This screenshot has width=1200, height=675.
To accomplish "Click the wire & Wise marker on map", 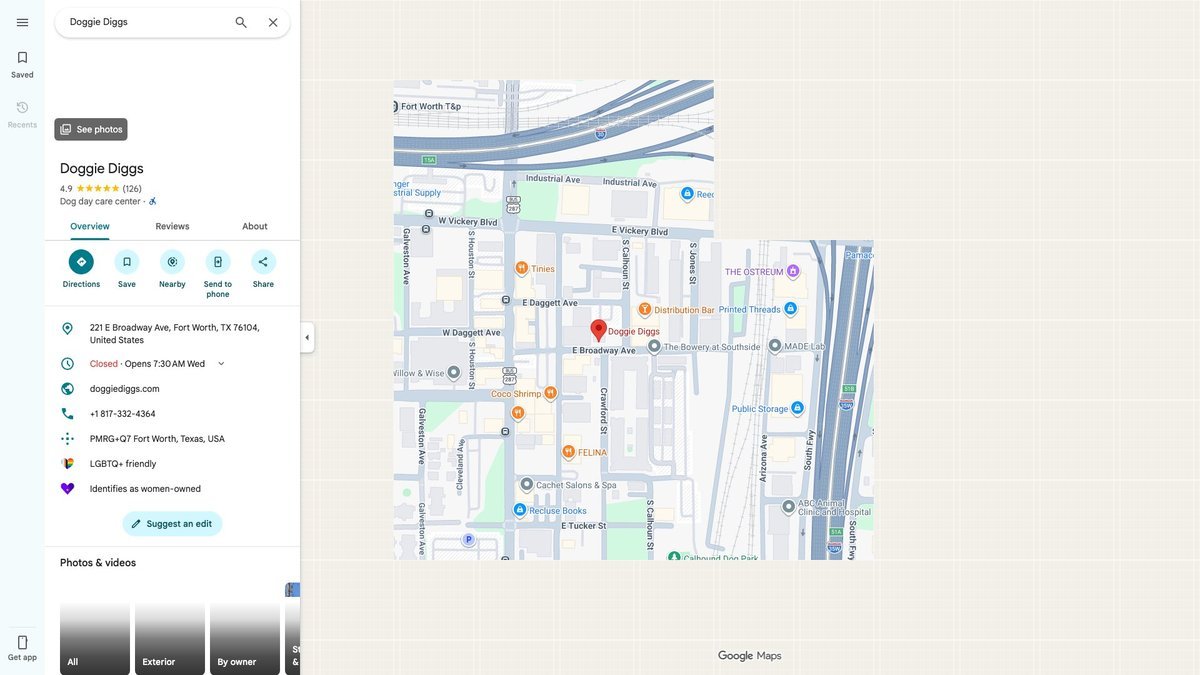I will pyautogui.click(x=454, y=372).
